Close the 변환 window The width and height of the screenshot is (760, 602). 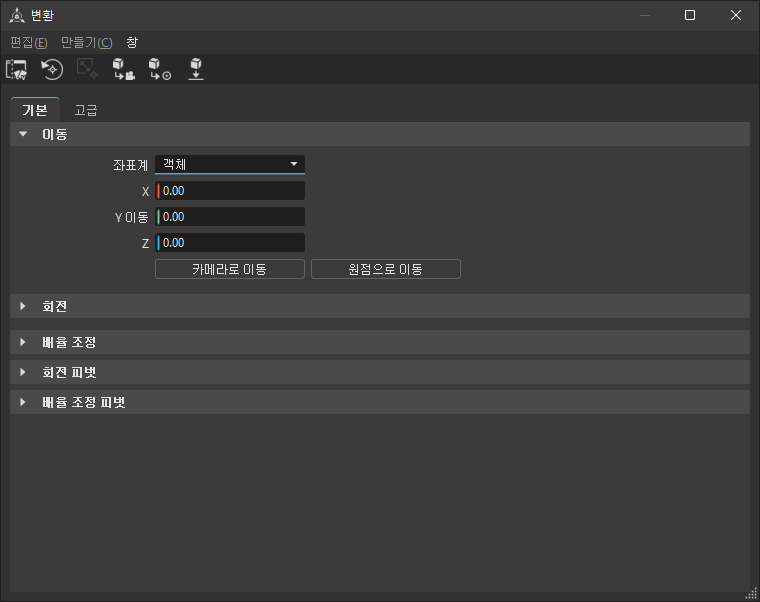(736, 16)
